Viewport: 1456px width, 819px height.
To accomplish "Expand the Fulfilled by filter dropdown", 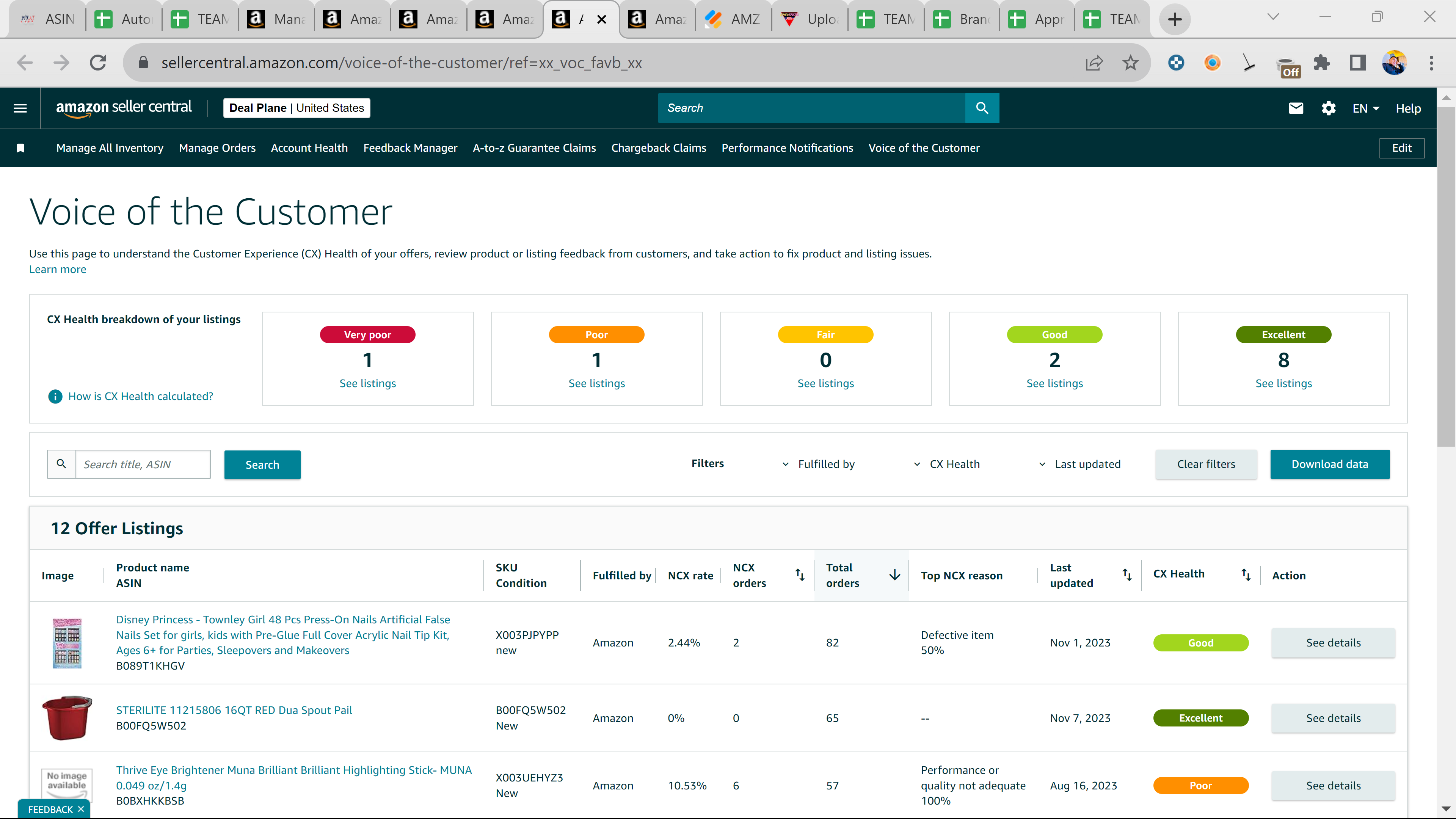I will click(x=818, y=464).
